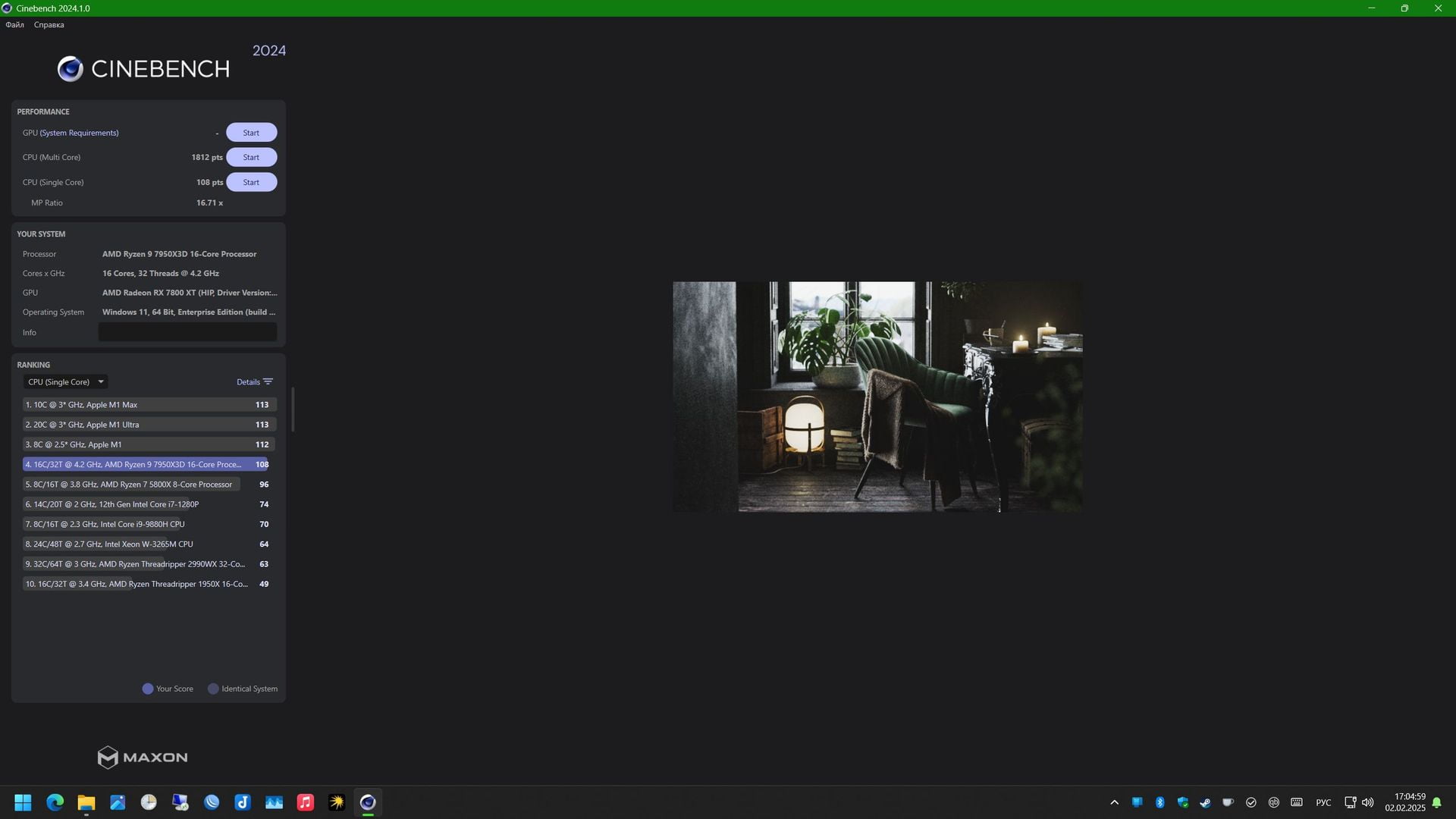Select the Apple M1 Max ranking row
Viewport: 1456px width, 819px height.
149,405
